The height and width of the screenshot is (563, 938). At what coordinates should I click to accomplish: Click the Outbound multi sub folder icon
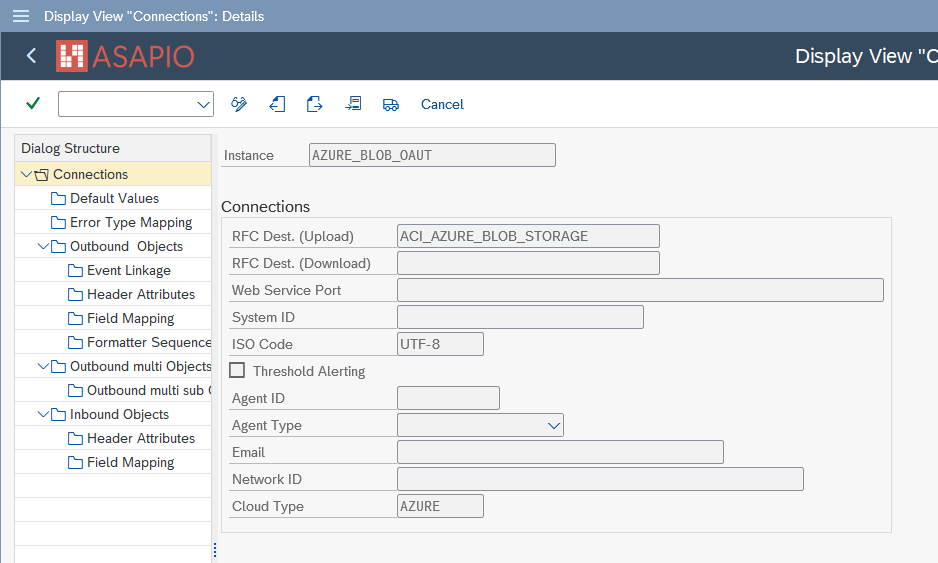(x=75, y=390)
